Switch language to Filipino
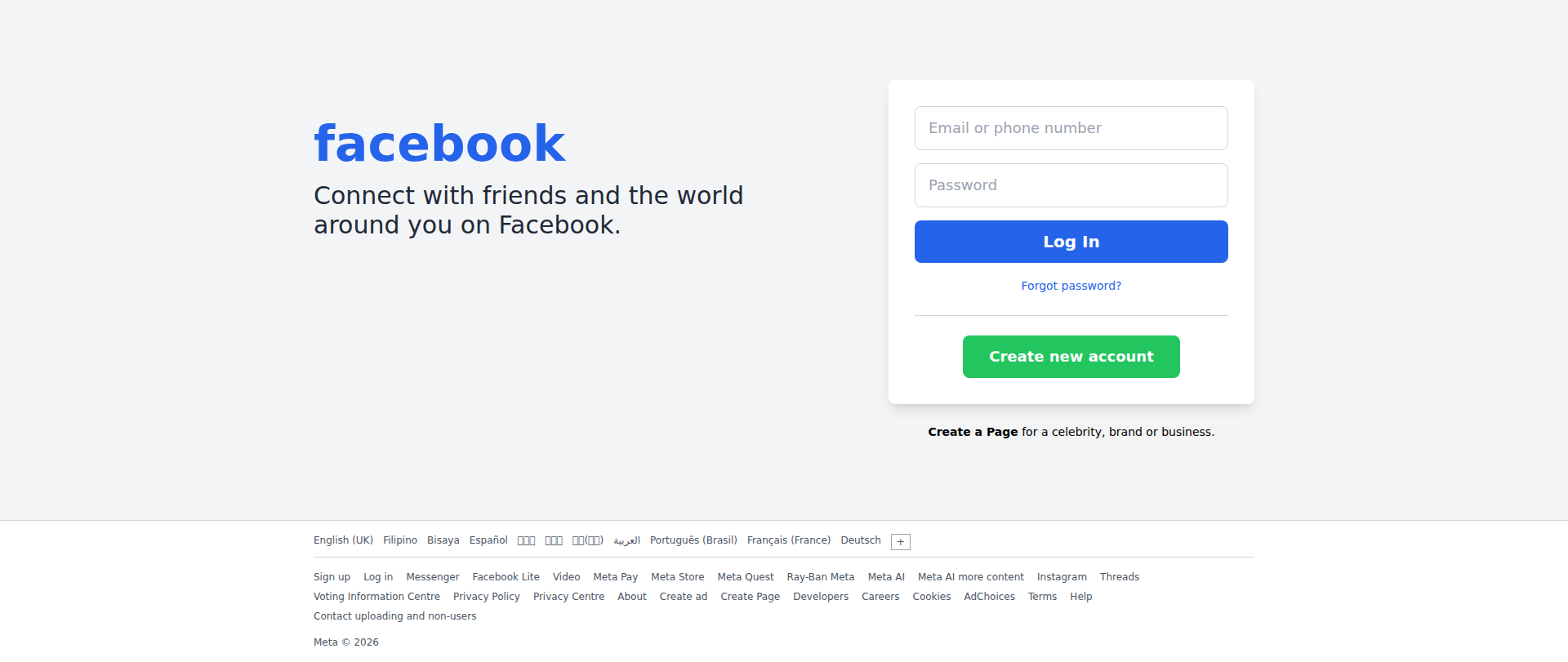1568x662 pixels. 400,540
